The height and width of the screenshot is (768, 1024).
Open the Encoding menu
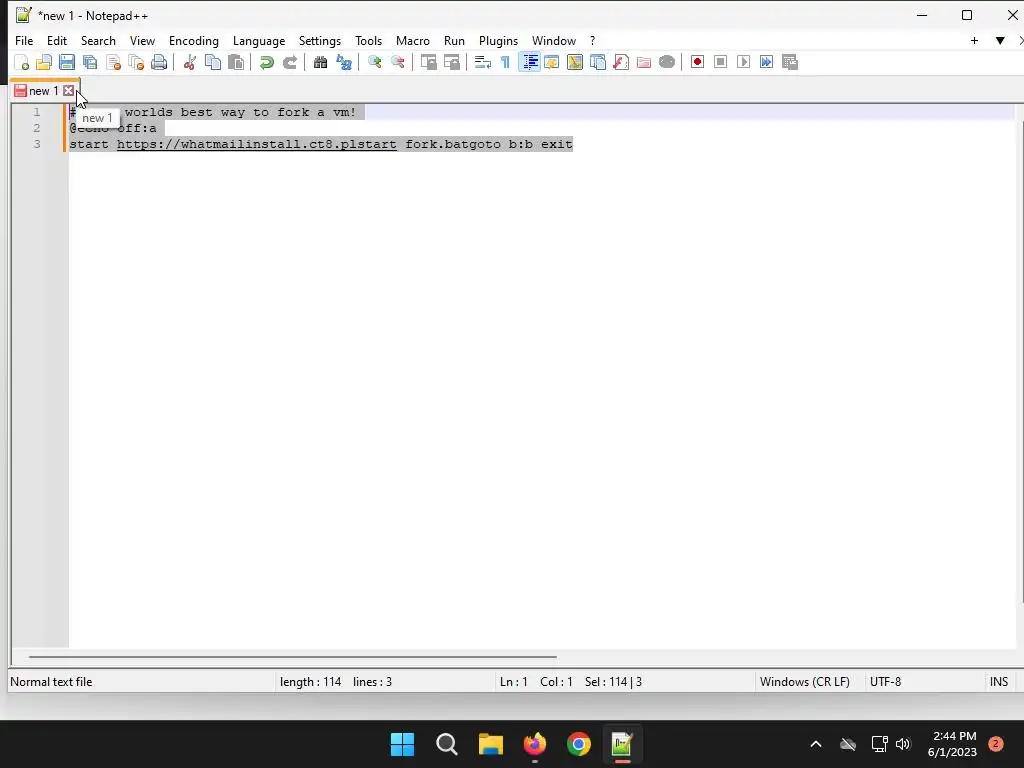194,40
